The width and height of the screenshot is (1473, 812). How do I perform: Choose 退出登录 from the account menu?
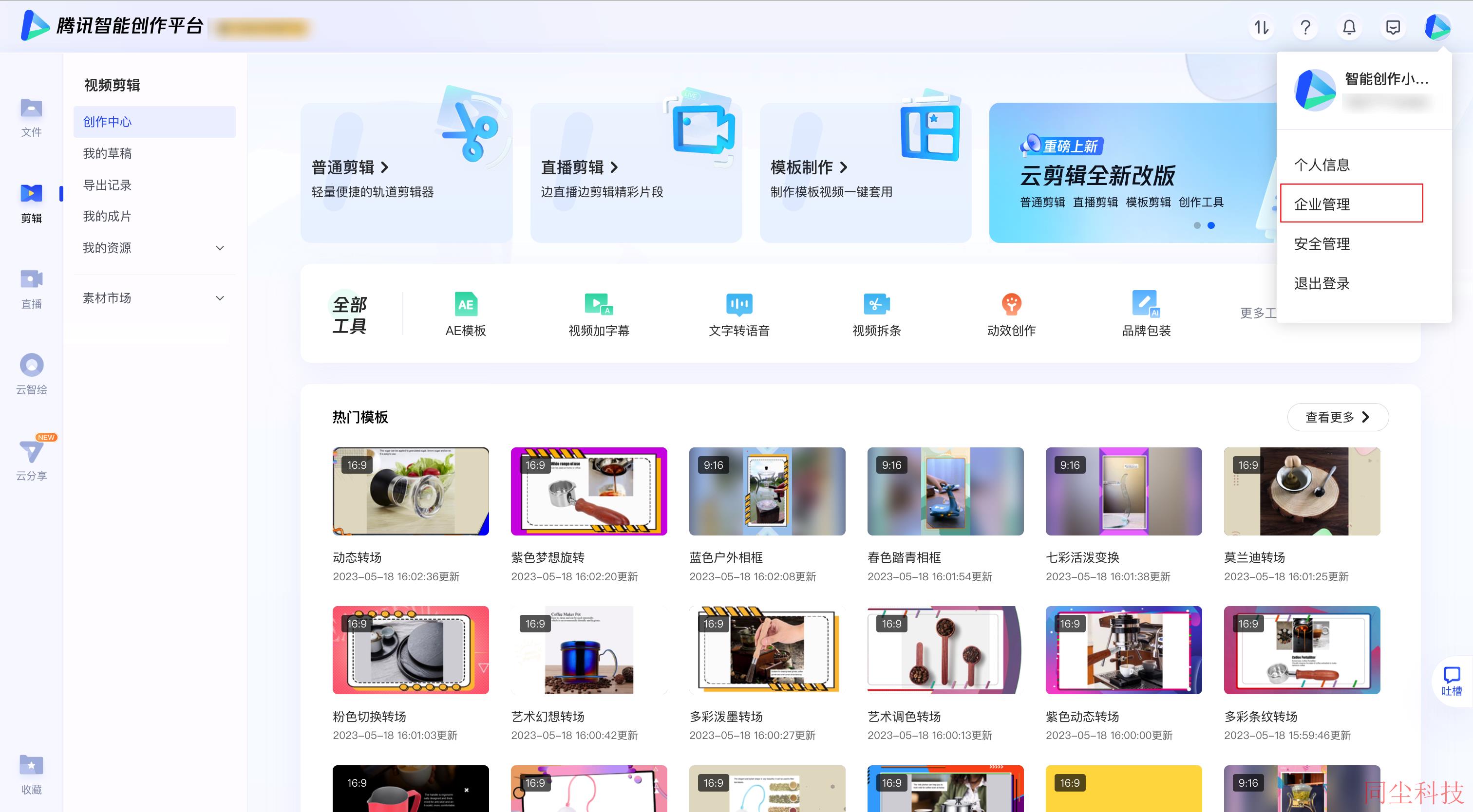click(x=1322, y=283)
